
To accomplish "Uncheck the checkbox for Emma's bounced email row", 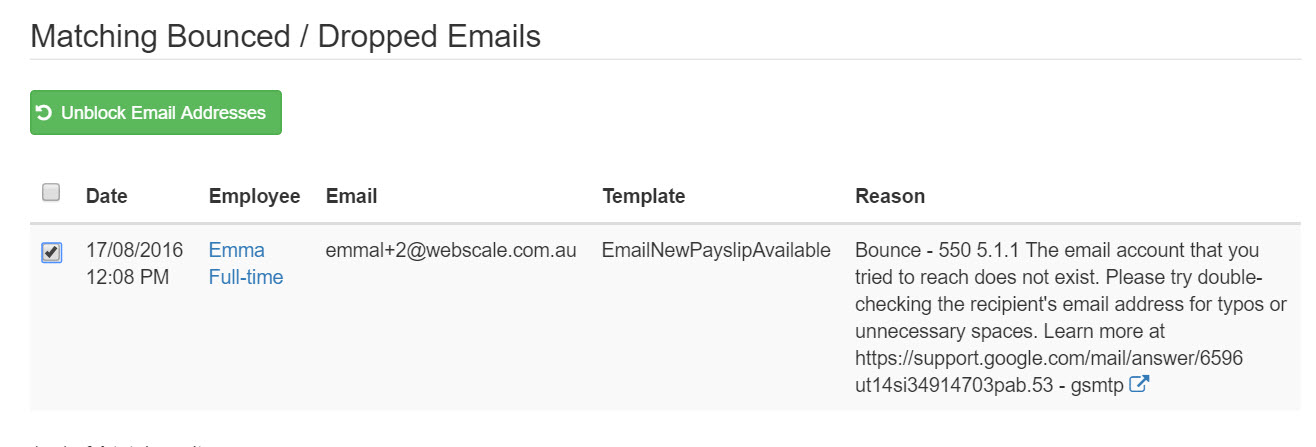I will click(x=51, y=253).
